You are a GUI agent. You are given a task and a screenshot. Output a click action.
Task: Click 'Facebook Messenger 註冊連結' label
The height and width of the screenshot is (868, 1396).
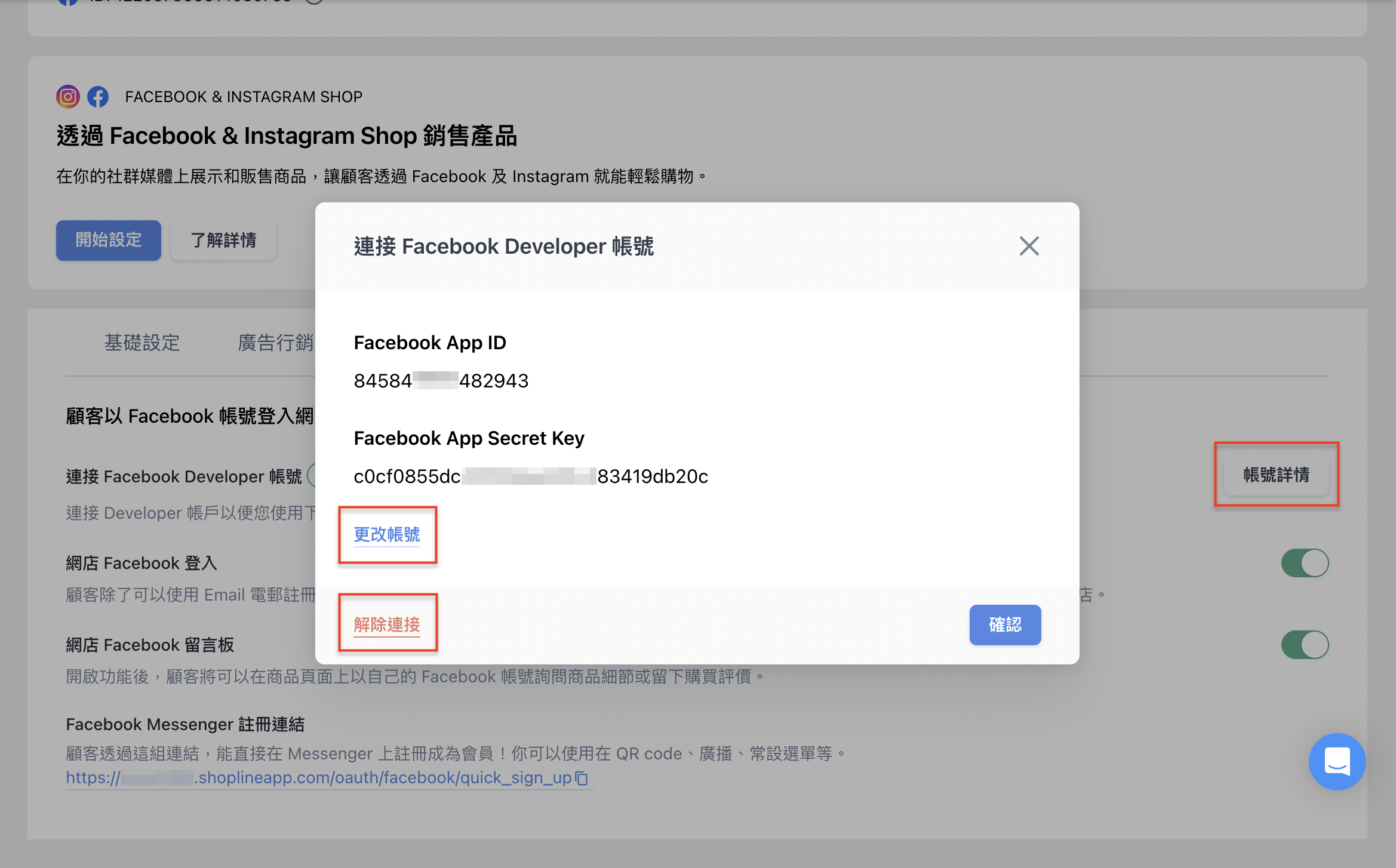185,724
